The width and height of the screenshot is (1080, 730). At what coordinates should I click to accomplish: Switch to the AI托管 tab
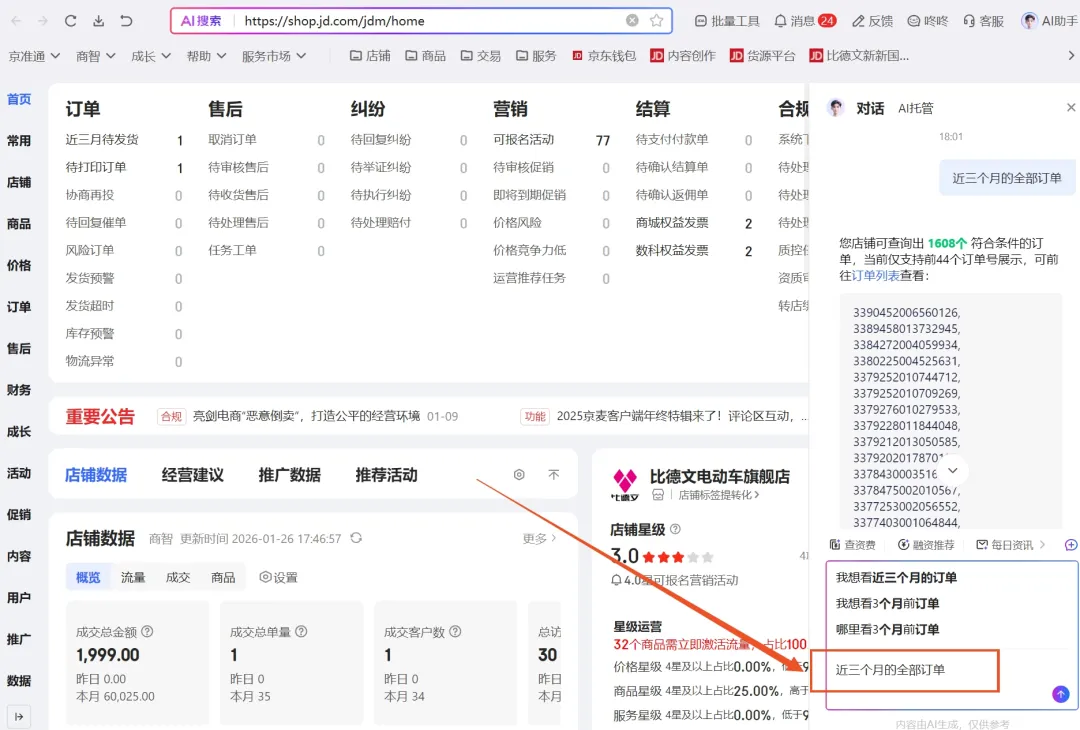[x=916, y=108]
